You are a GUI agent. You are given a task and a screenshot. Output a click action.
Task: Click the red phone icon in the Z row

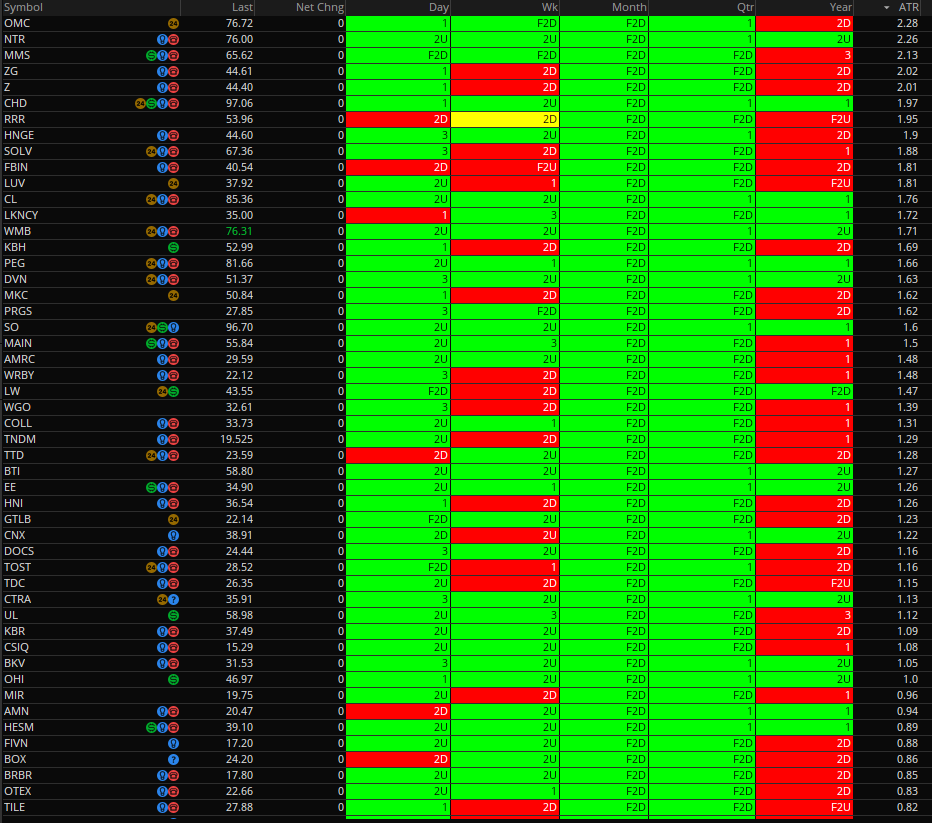point(173,88)
